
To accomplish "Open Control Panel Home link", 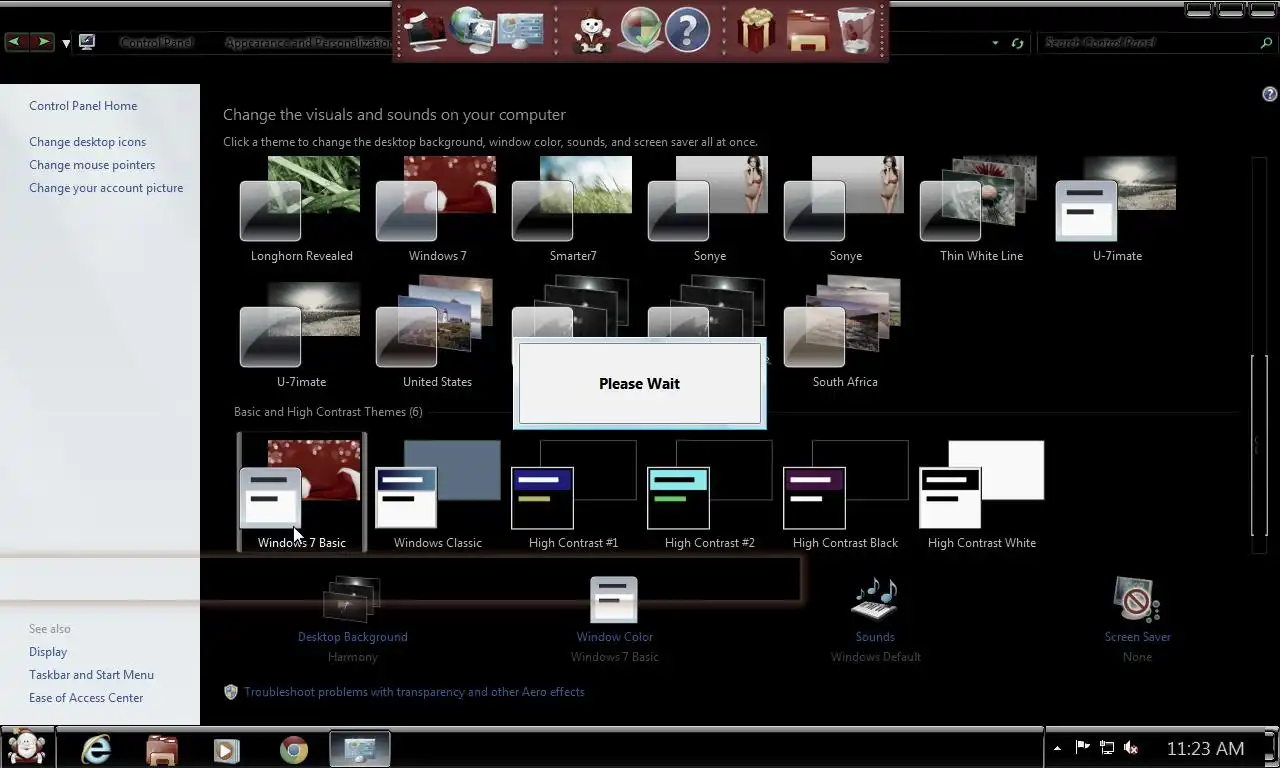I will (83, 106).
